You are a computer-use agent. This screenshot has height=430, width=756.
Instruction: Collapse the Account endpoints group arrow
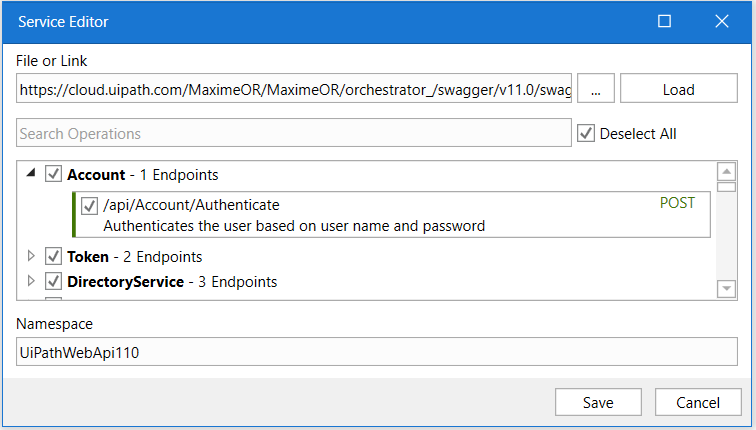tap(31, 174)
